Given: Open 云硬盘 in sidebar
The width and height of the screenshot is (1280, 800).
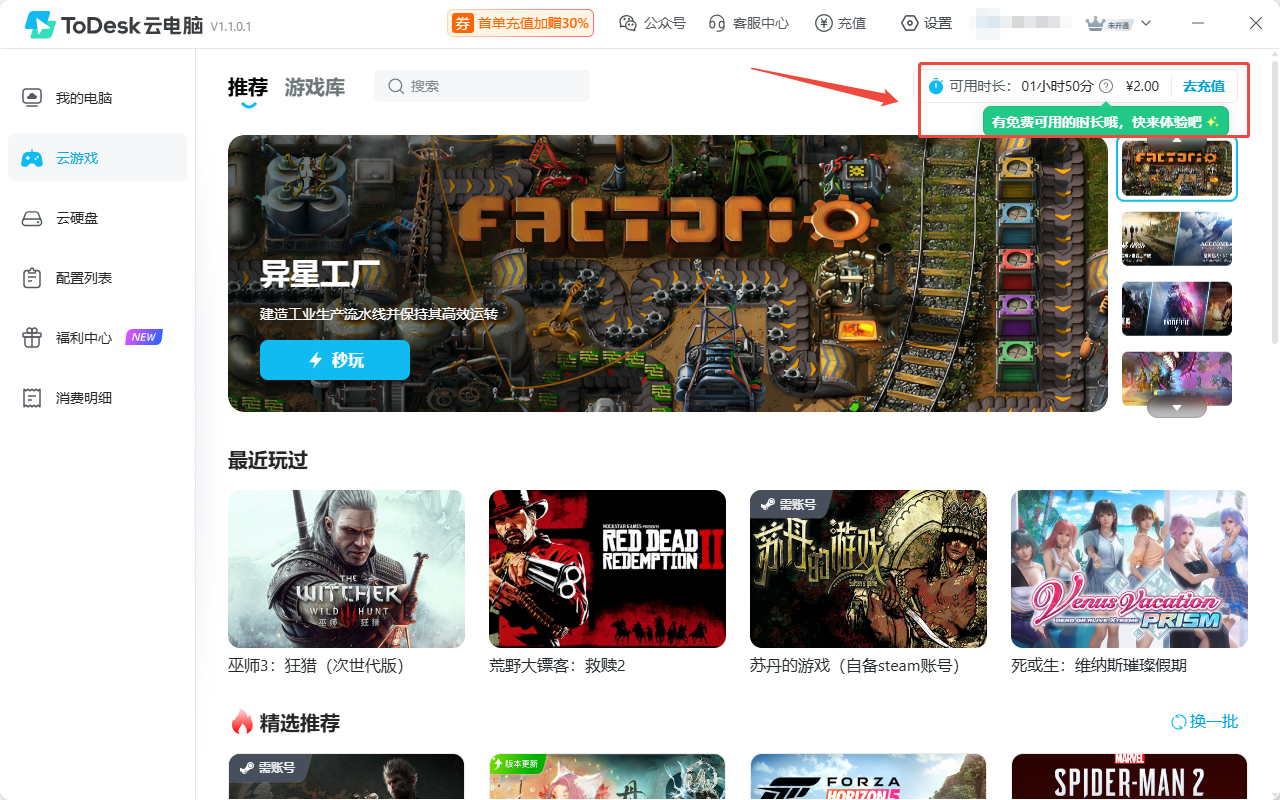Looking at the screenshot, I should click(x=97, y=218).
